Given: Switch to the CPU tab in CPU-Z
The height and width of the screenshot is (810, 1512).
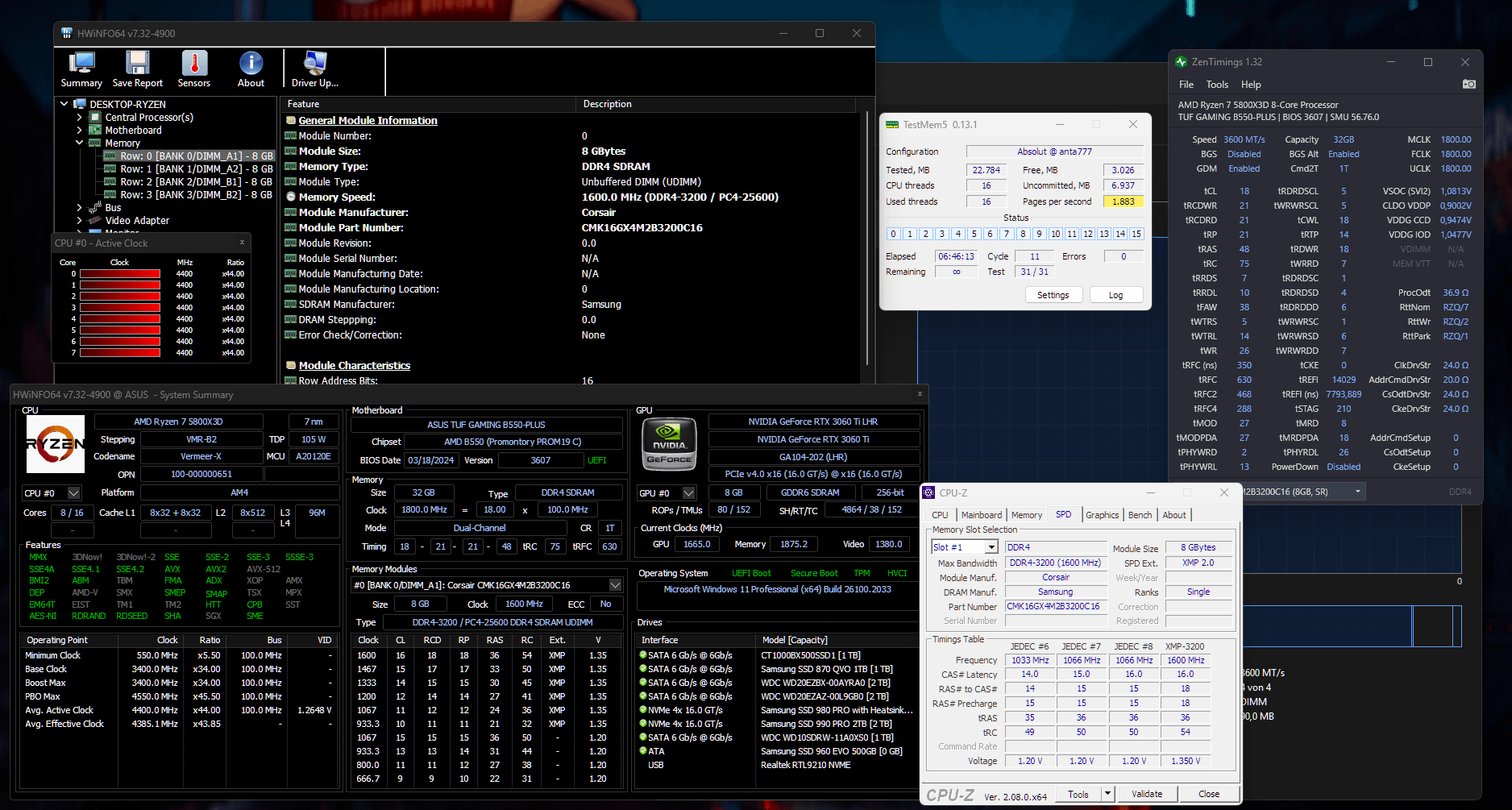Looking at the screenshot, I should [x=940, y=515].
